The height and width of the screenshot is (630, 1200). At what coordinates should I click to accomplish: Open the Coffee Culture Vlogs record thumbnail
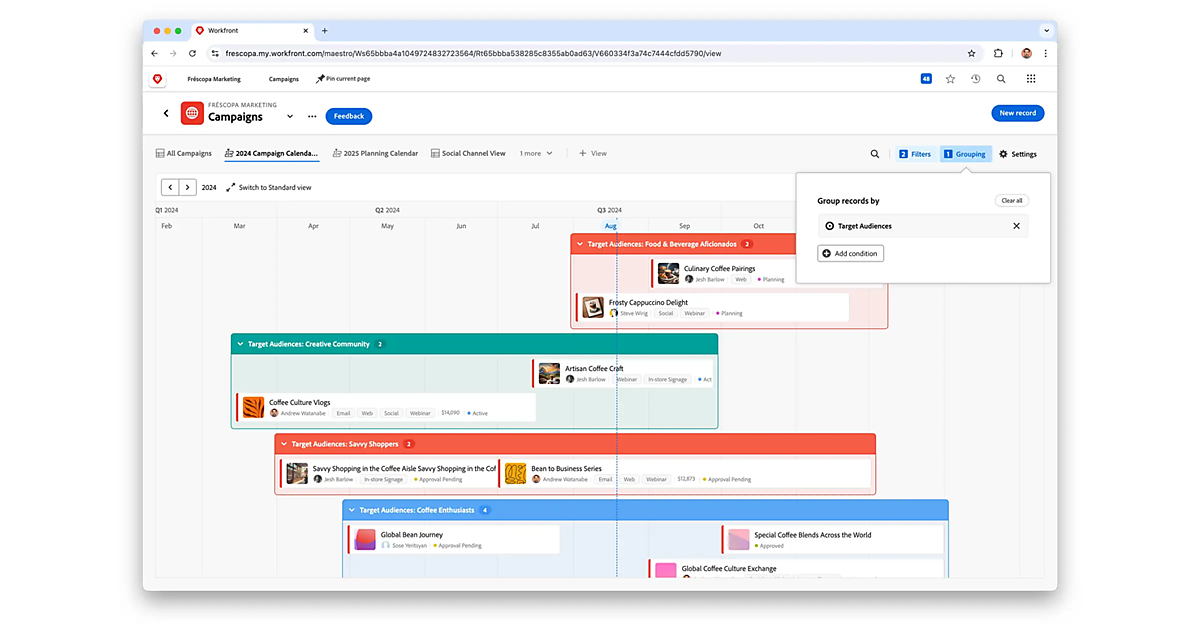pyautogui.click(x=254, y=407)
